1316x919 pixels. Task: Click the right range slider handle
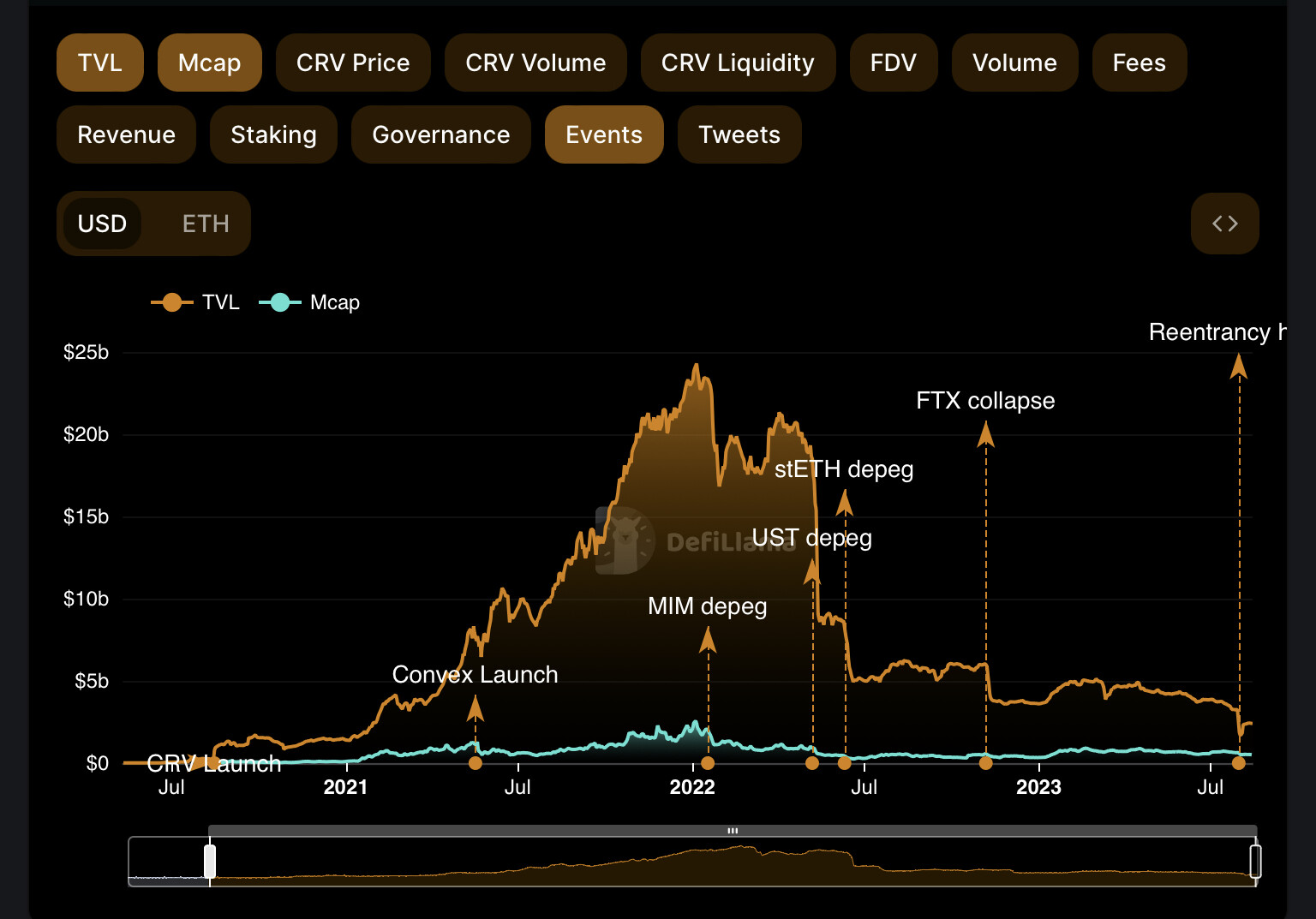[1255, 862]
